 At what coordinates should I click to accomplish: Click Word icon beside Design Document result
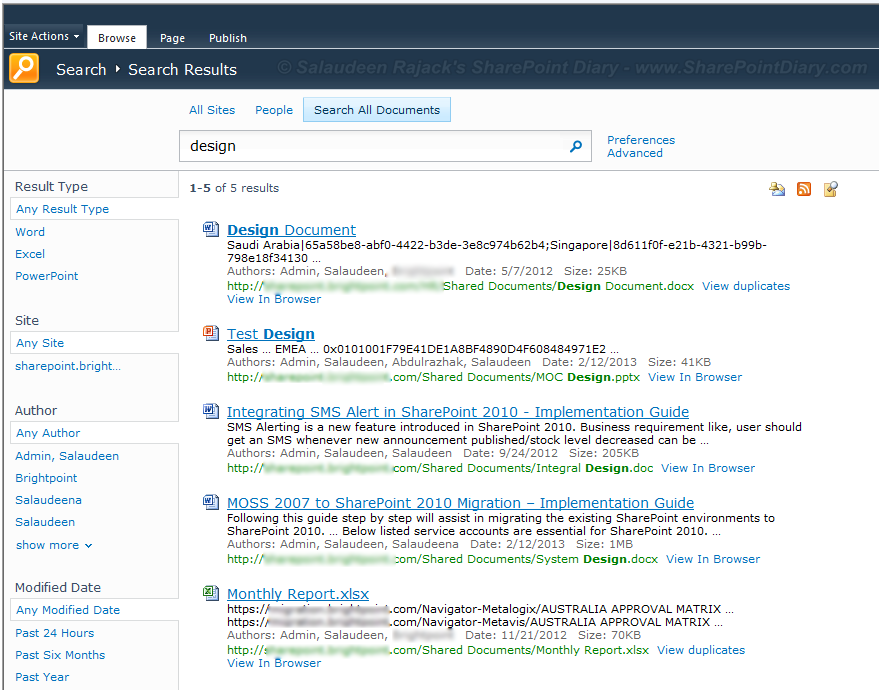[211, 229]
